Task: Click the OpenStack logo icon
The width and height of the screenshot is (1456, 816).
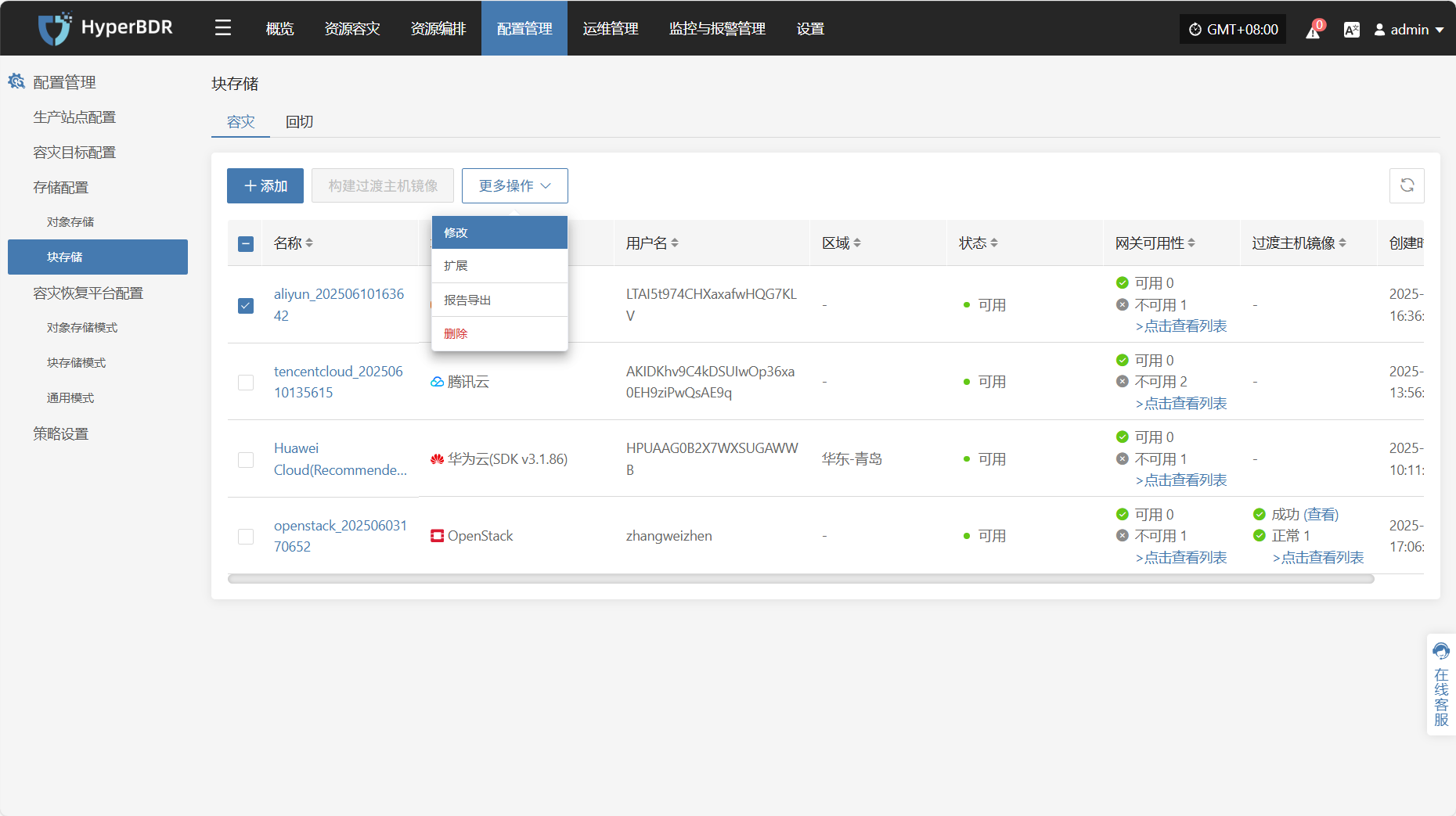Action: point(438,536)
